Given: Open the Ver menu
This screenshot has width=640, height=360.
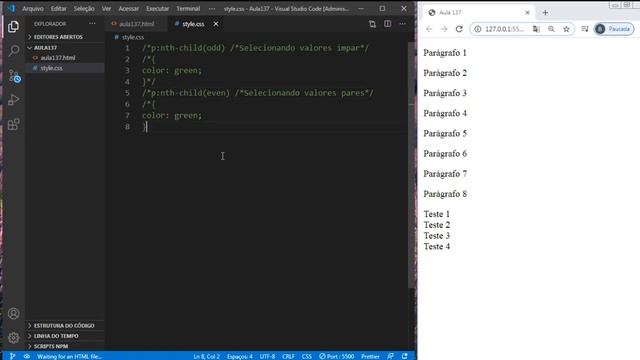Looking at the screenshot, I should [x=107, y=8].
